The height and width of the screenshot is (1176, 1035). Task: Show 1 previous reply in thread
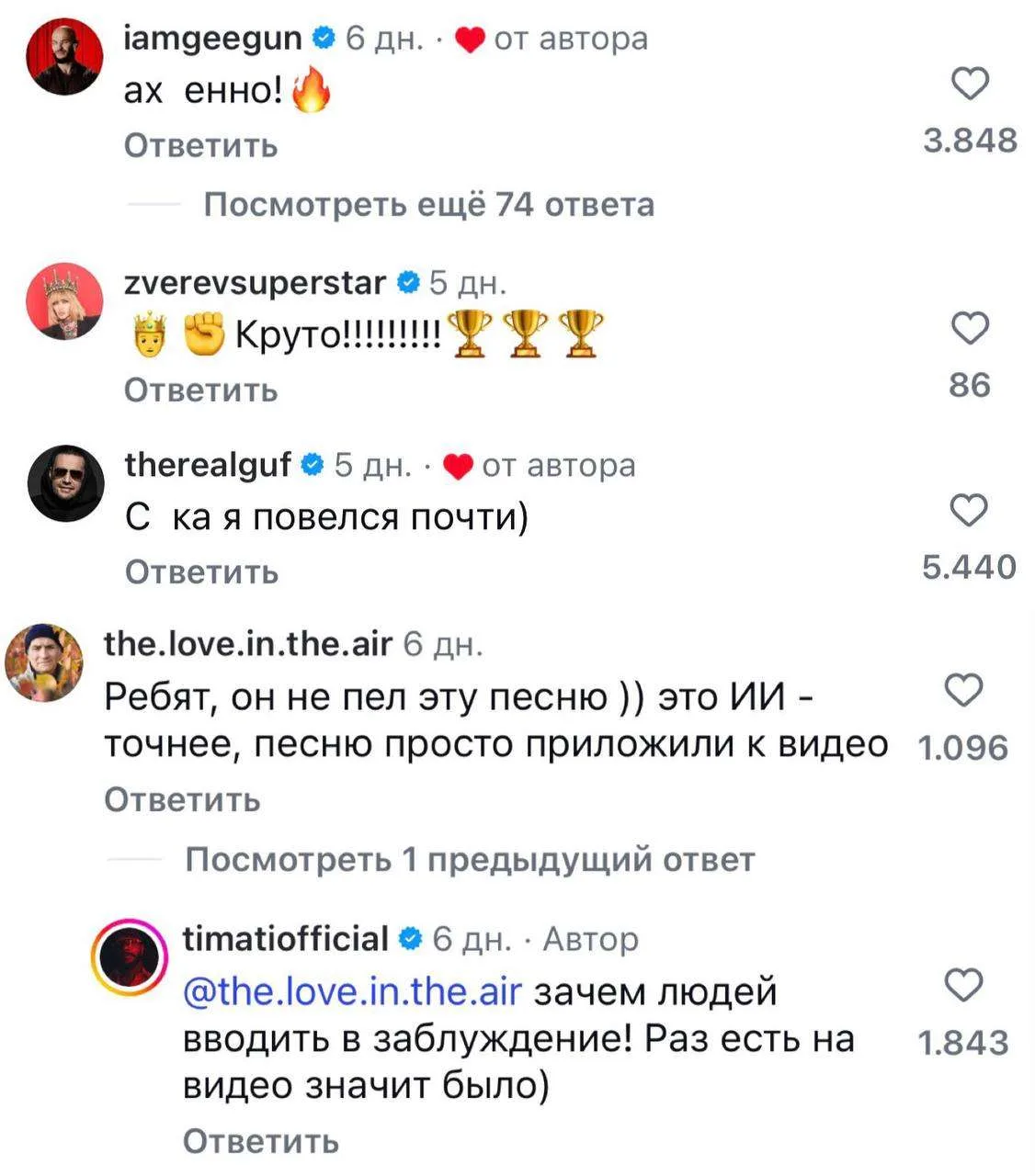click(469, 860)
